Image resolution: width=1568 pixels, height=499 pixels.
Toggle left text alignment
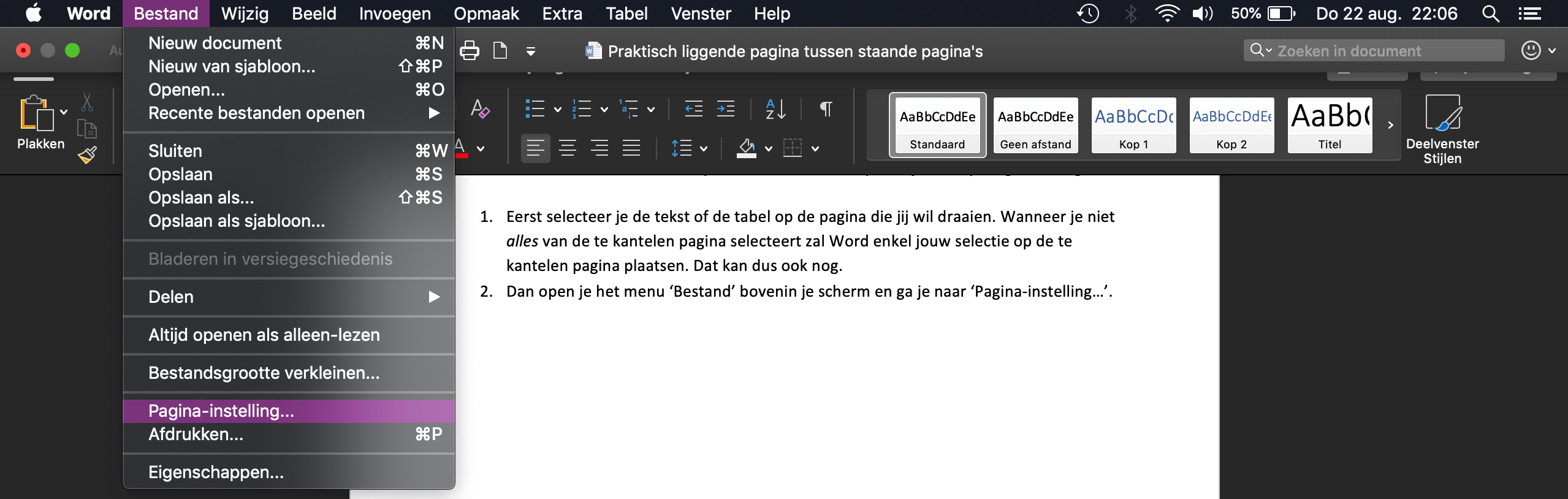pos(536,148)
